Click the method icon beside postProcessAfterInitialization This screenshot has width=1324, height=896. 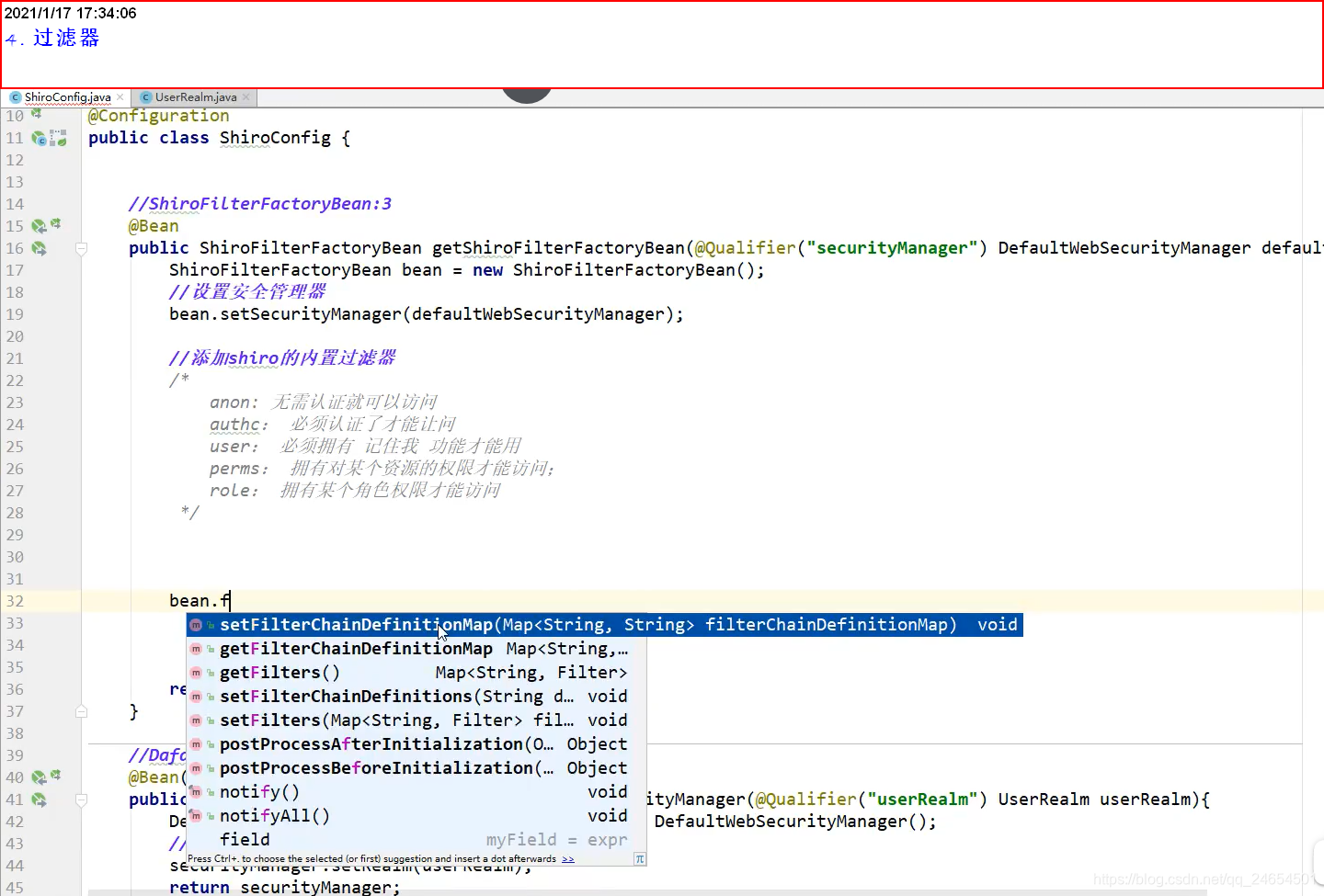tap(196, 744)
